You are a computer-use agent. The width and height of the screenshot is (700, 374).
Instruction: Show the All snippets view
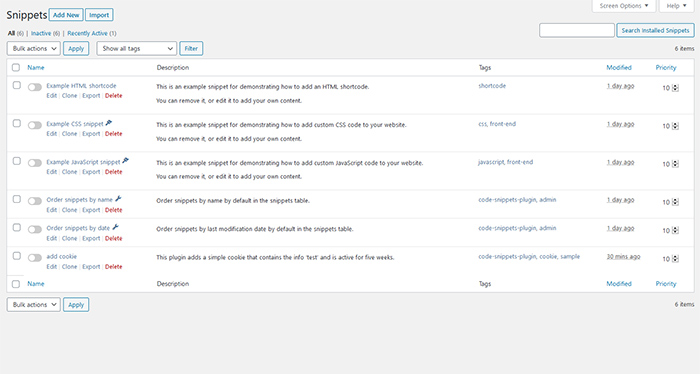11,33
